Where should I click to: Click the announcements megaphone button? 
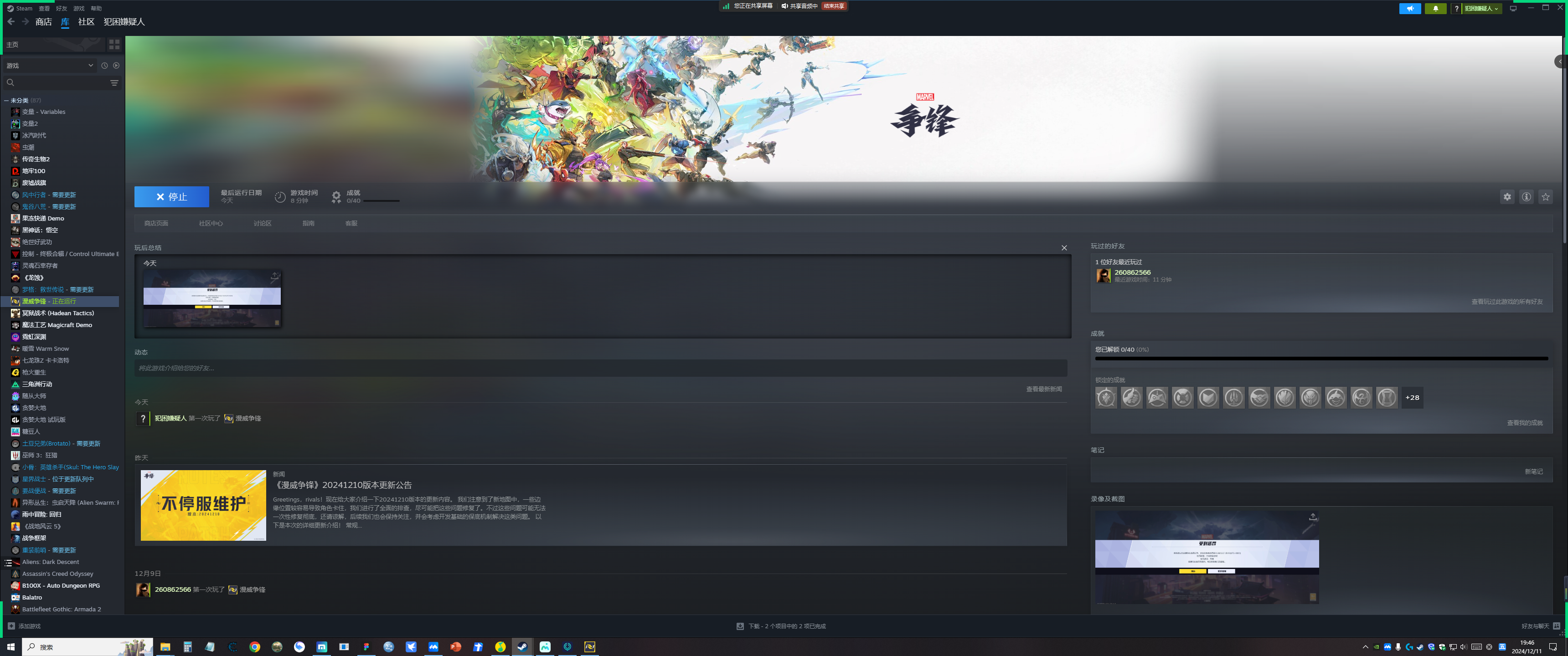[x=1410, y=9]
